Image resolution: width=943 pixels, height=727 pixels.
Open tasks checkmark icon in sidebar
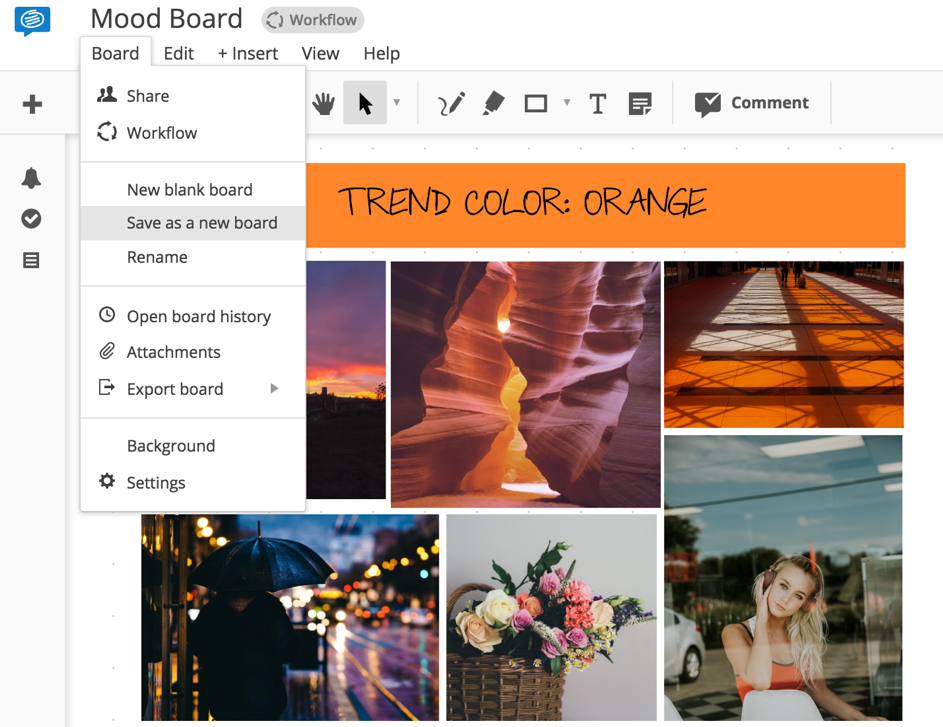tap(31, 219)
